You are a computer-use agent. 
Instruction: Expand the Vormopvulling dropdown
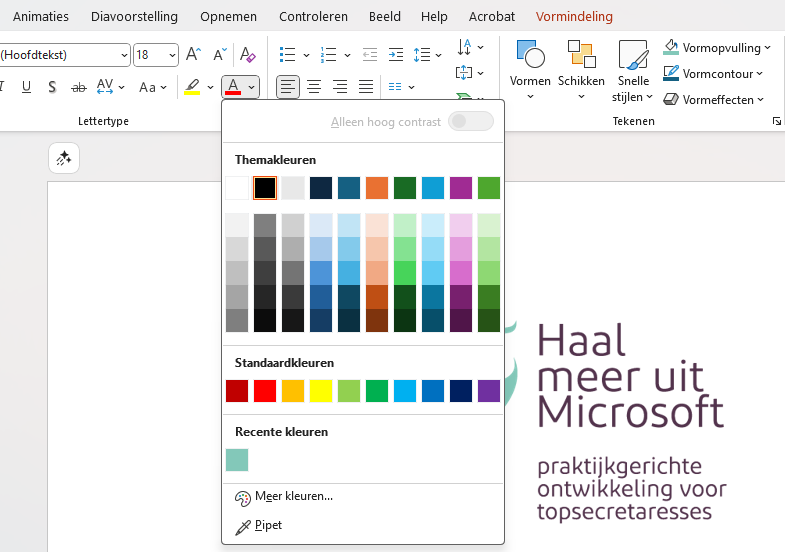(768, 48)
